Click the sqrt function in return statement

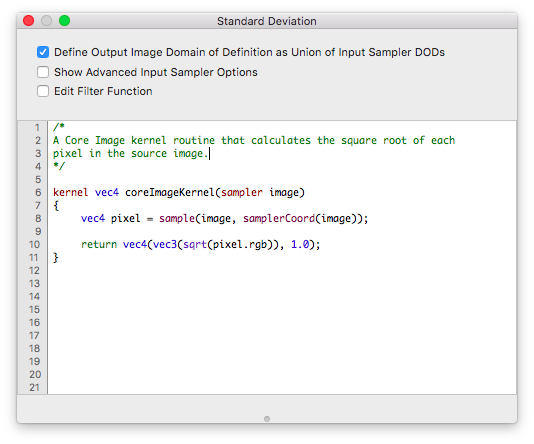[195, 244]
